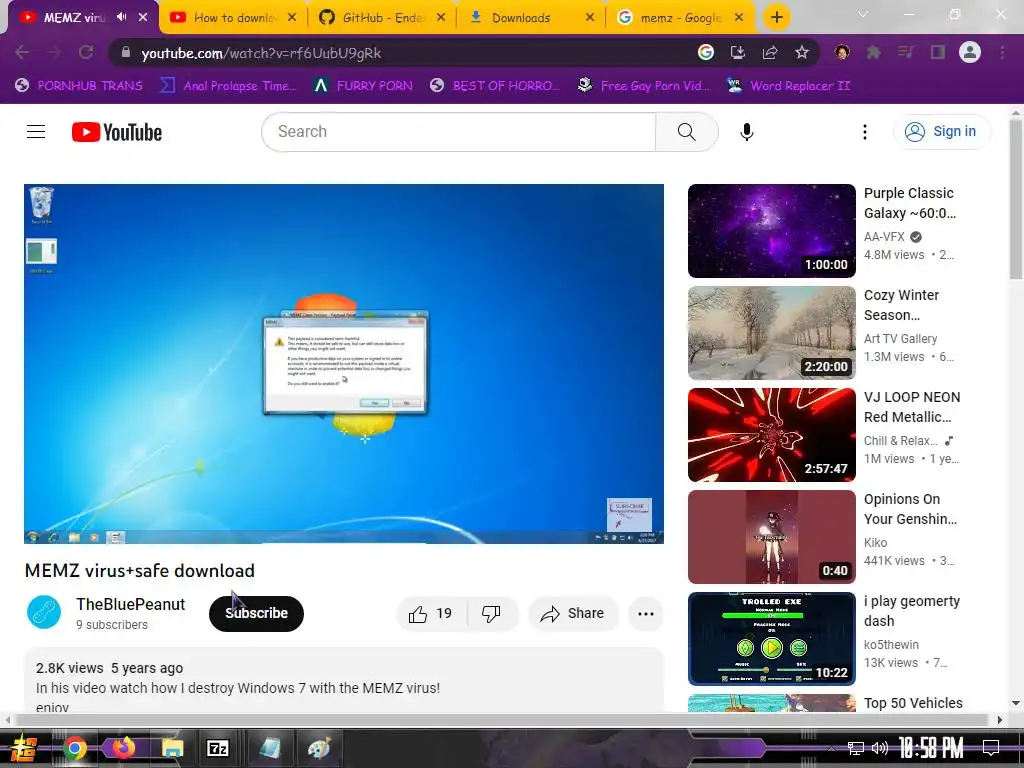
Task: Bookmark this page with the star
Action: point(802,53)
